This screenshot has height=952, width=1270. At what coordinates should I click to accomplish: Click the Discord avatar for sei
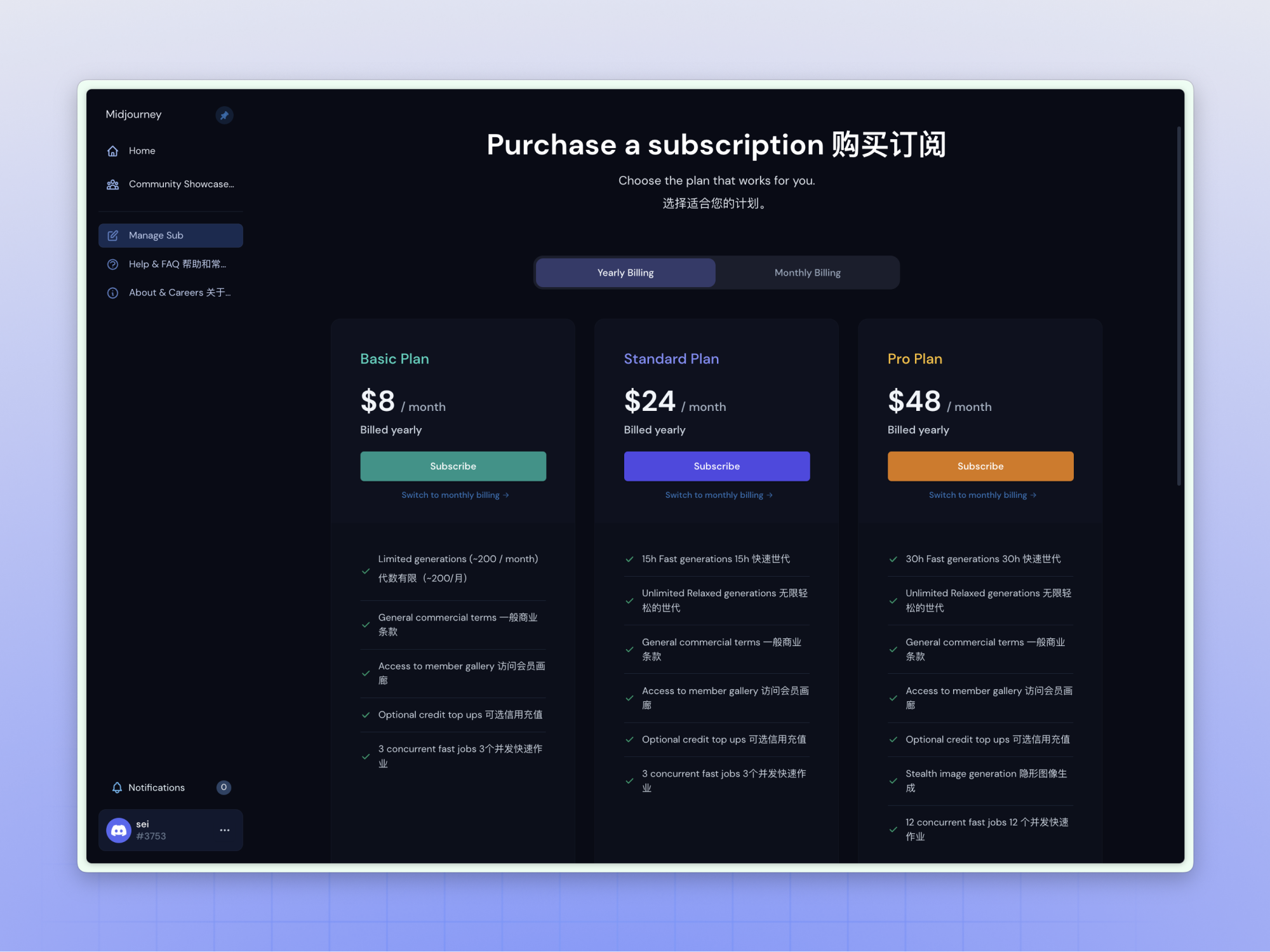[x=119, y=830]
